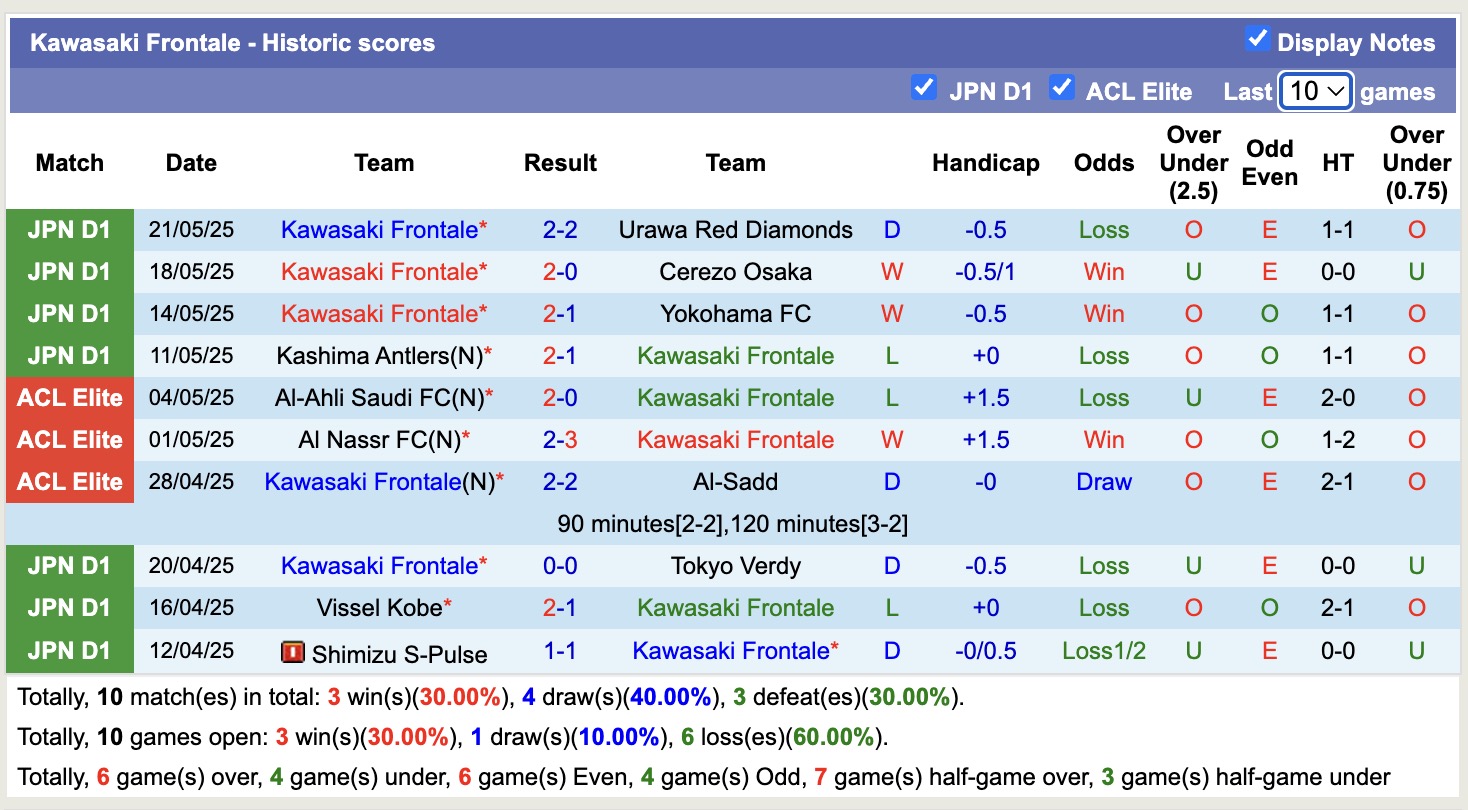Click the ACL Elite badge on 01/05/25 row

coord(69,439)
